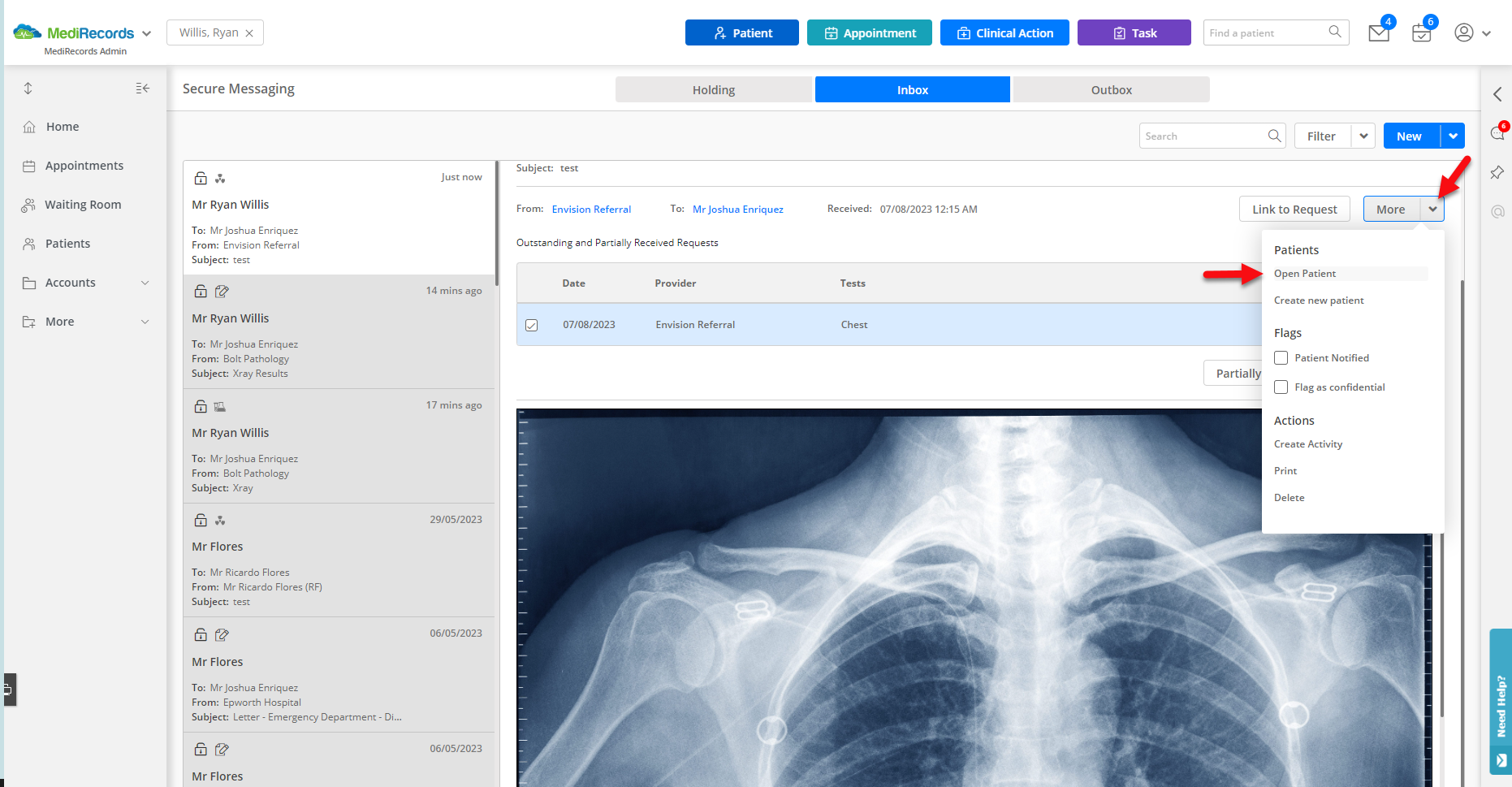This screenshot has height=787, width=1512.
Task: Expand the Accounts sidebar submenu
Action: click(145, 283)
